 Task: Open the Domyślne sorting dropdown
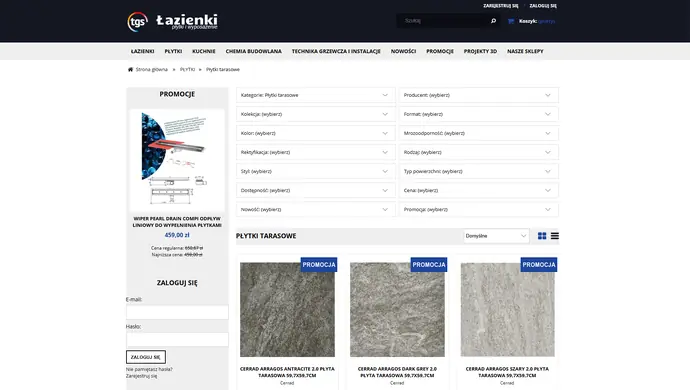(496, 236)
